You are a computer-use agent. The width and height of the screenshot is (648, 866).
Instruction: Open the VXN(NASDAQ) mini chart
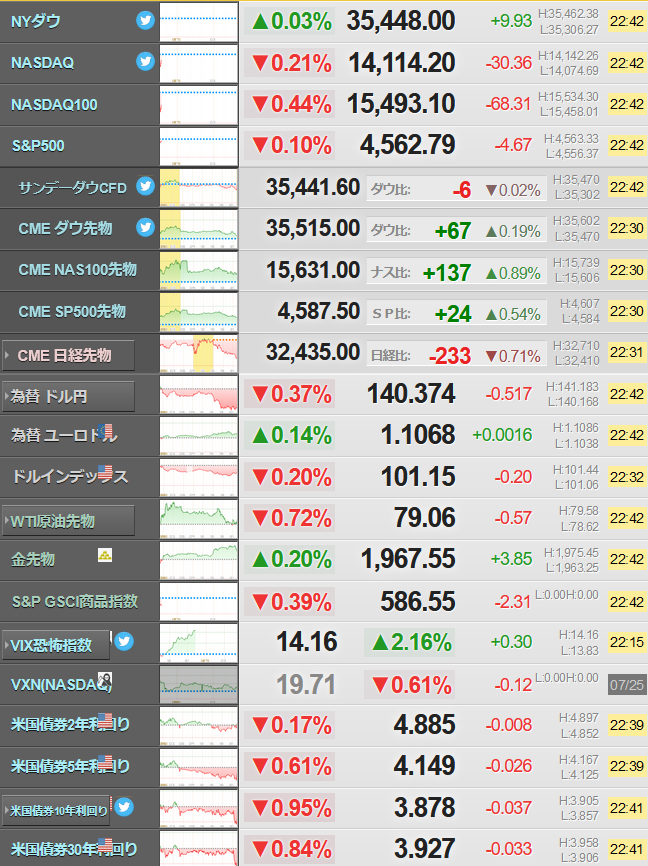pos(199,684)
